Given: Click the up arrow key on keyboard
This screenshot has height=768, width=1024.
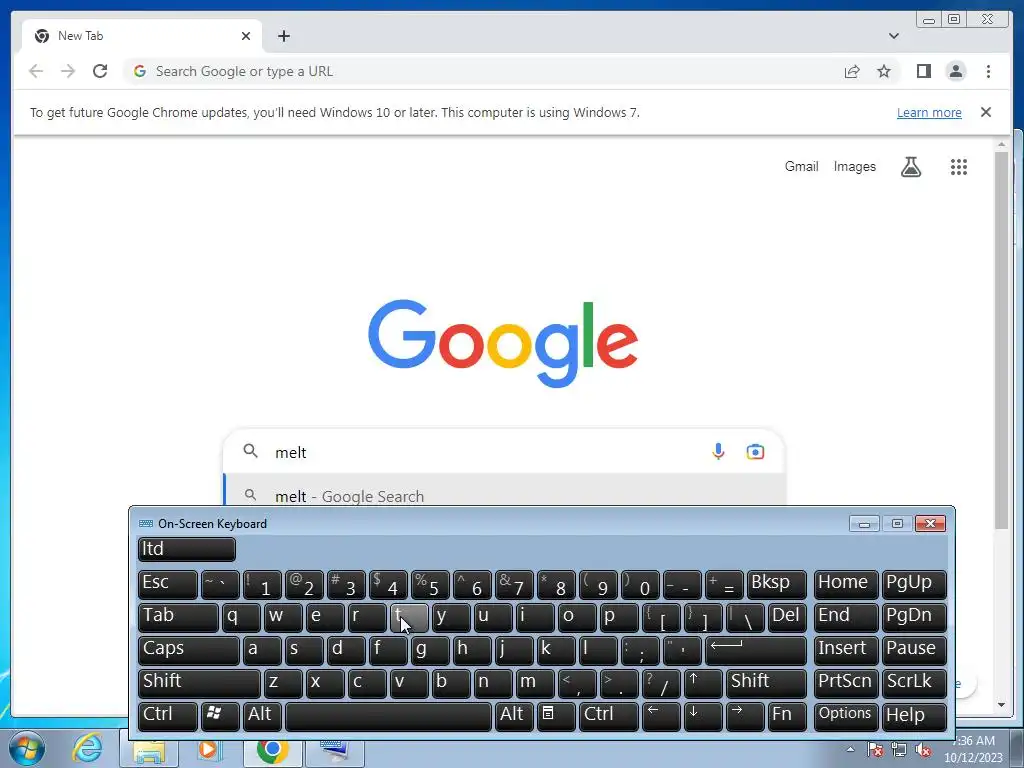Looking at the screenshot, I should pyautogui.click(x=703, y=684).
